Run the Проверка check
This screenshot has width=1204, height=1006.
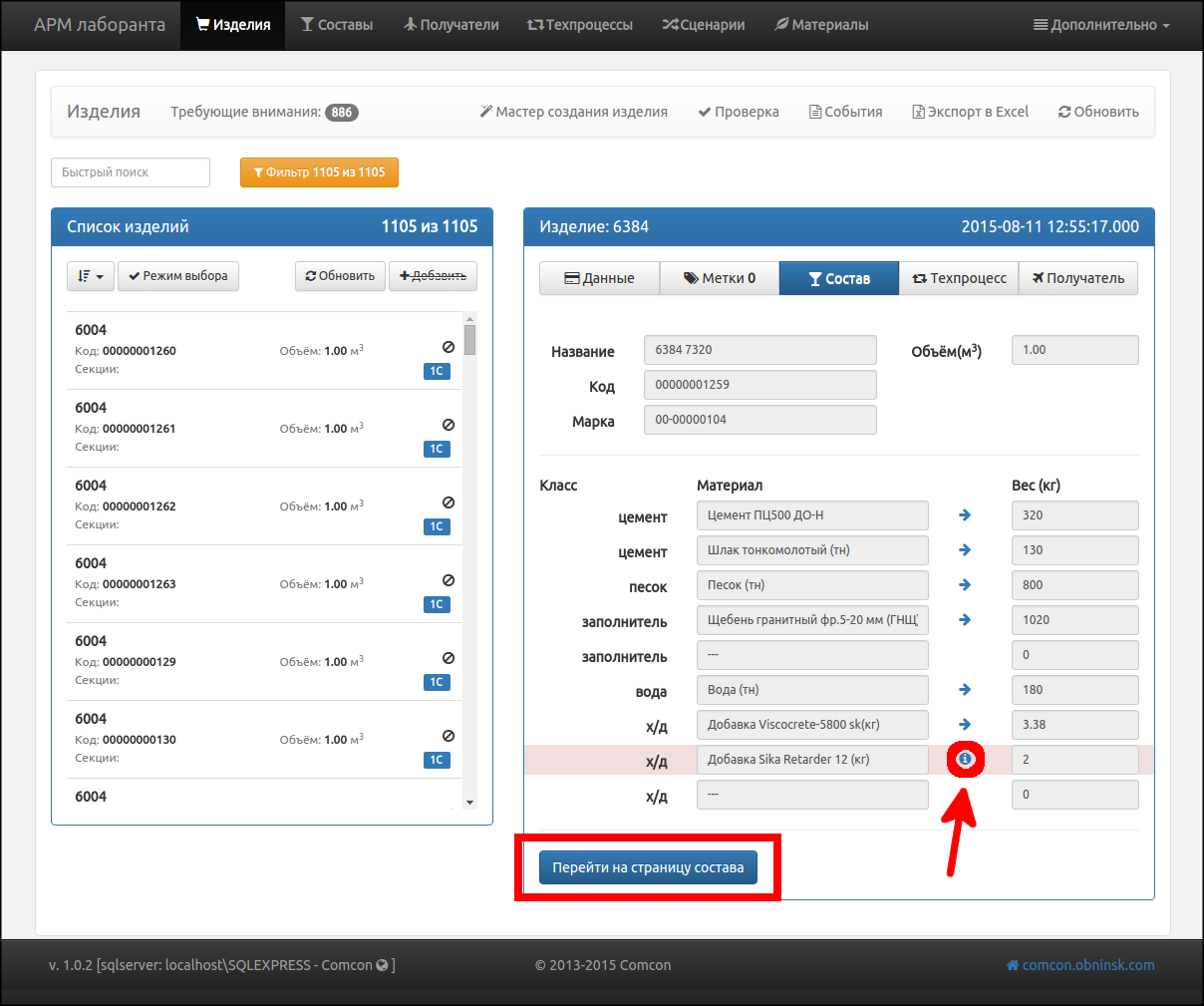pos(739,112)
